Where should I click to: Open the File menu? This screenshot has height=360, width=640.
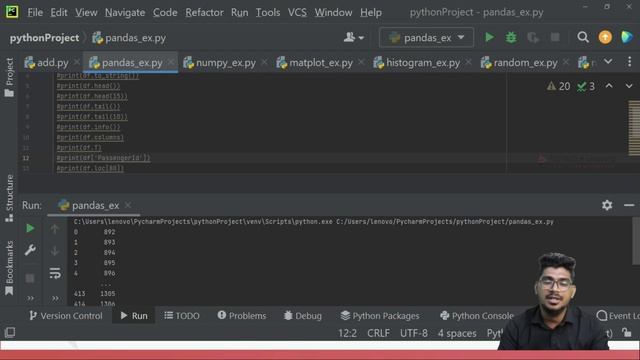click(x=35, y=13)
